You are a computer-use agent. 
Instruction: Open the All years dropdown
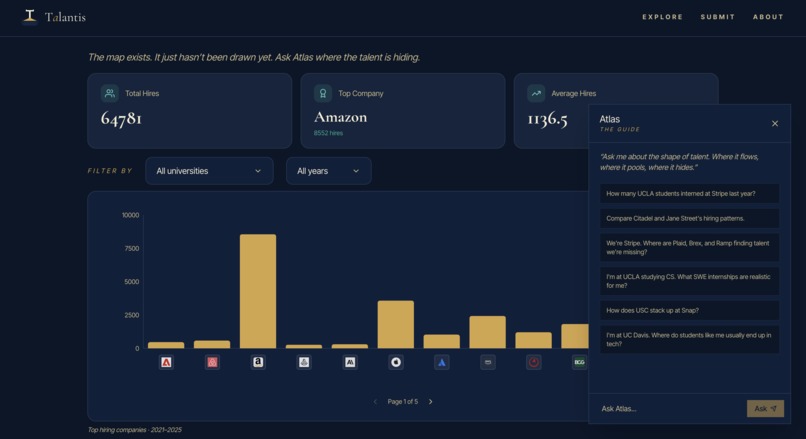(x=328, y=171)
